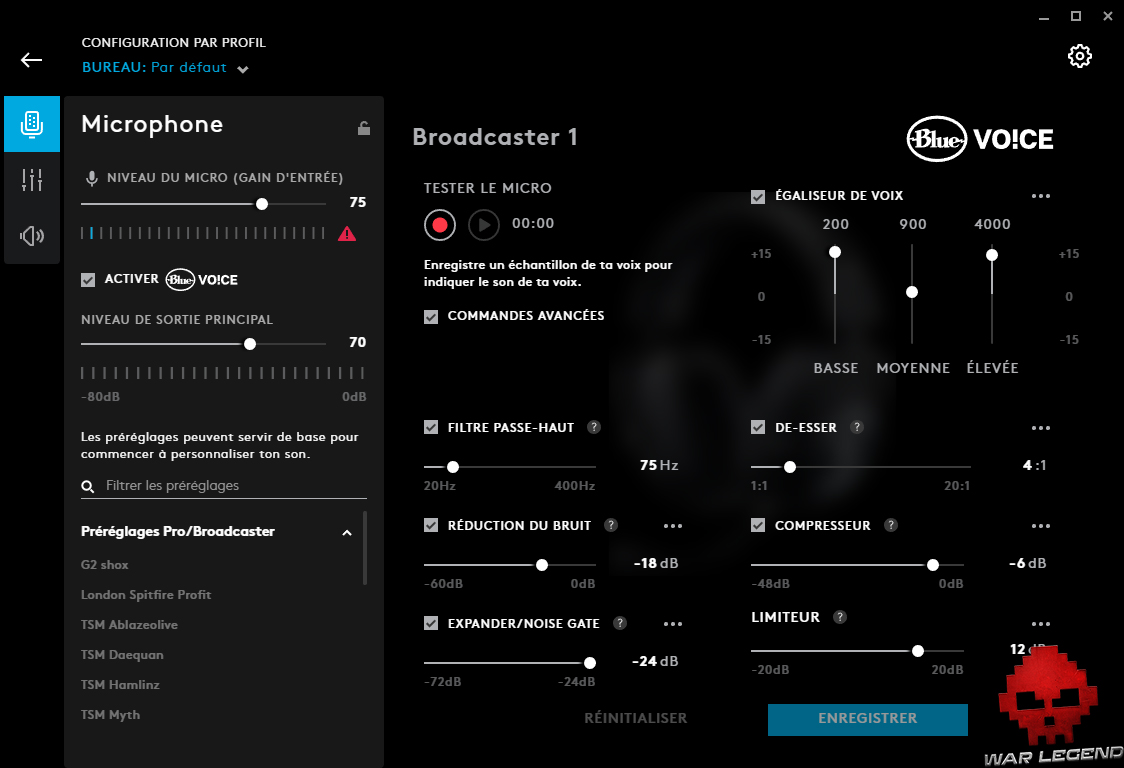1124x768 pixels.
Task: Uncheck Commandes avancées
Action: coord(431,315)
